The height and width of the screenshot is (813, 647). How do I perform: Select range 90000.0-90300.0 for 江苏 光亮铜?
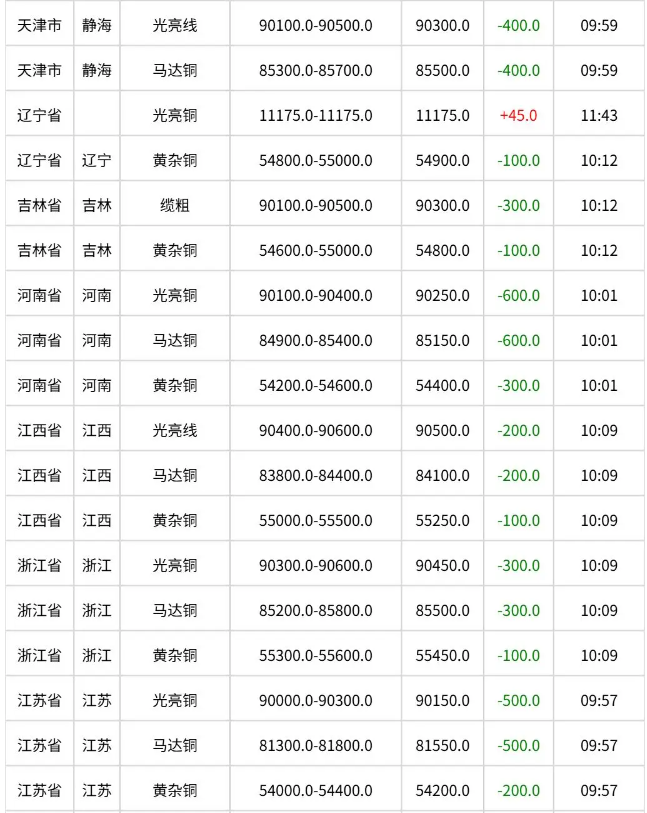click(316, 701)
